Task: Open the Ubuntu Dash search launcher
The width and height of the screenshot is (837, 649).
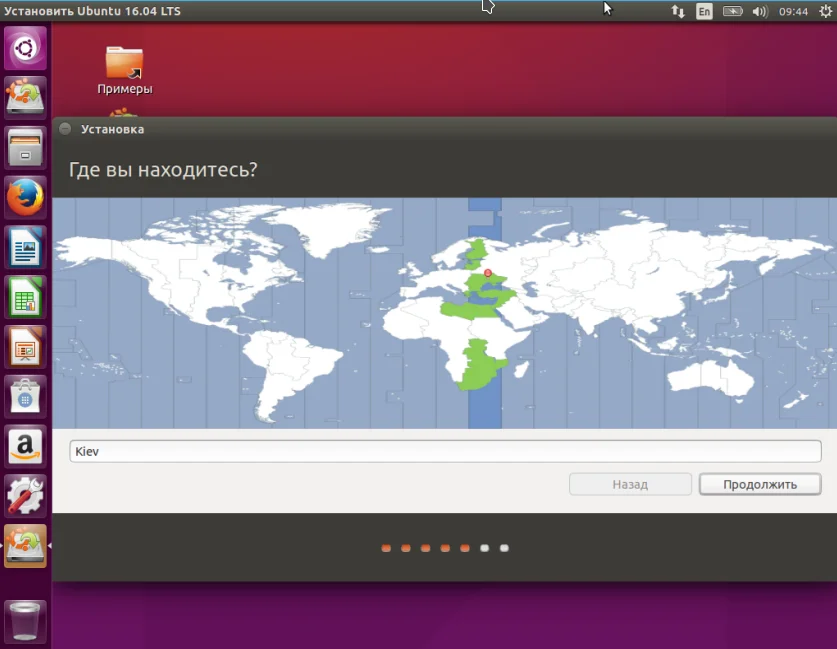Action: (x=25, y=49)
